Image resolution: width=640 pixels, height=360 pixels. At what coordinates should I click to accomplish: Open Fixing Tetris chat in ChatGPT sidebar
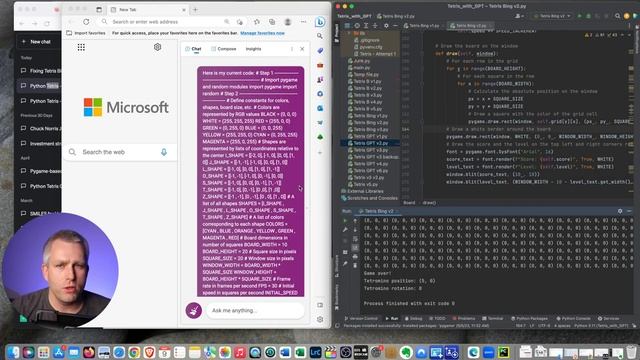tap(41, 71)
